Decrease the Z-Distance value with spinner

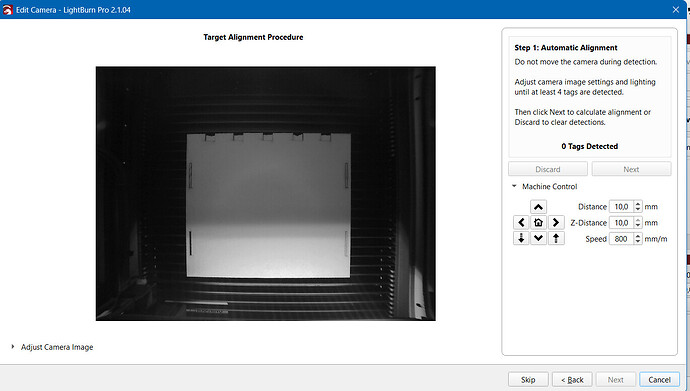[638, 226]
